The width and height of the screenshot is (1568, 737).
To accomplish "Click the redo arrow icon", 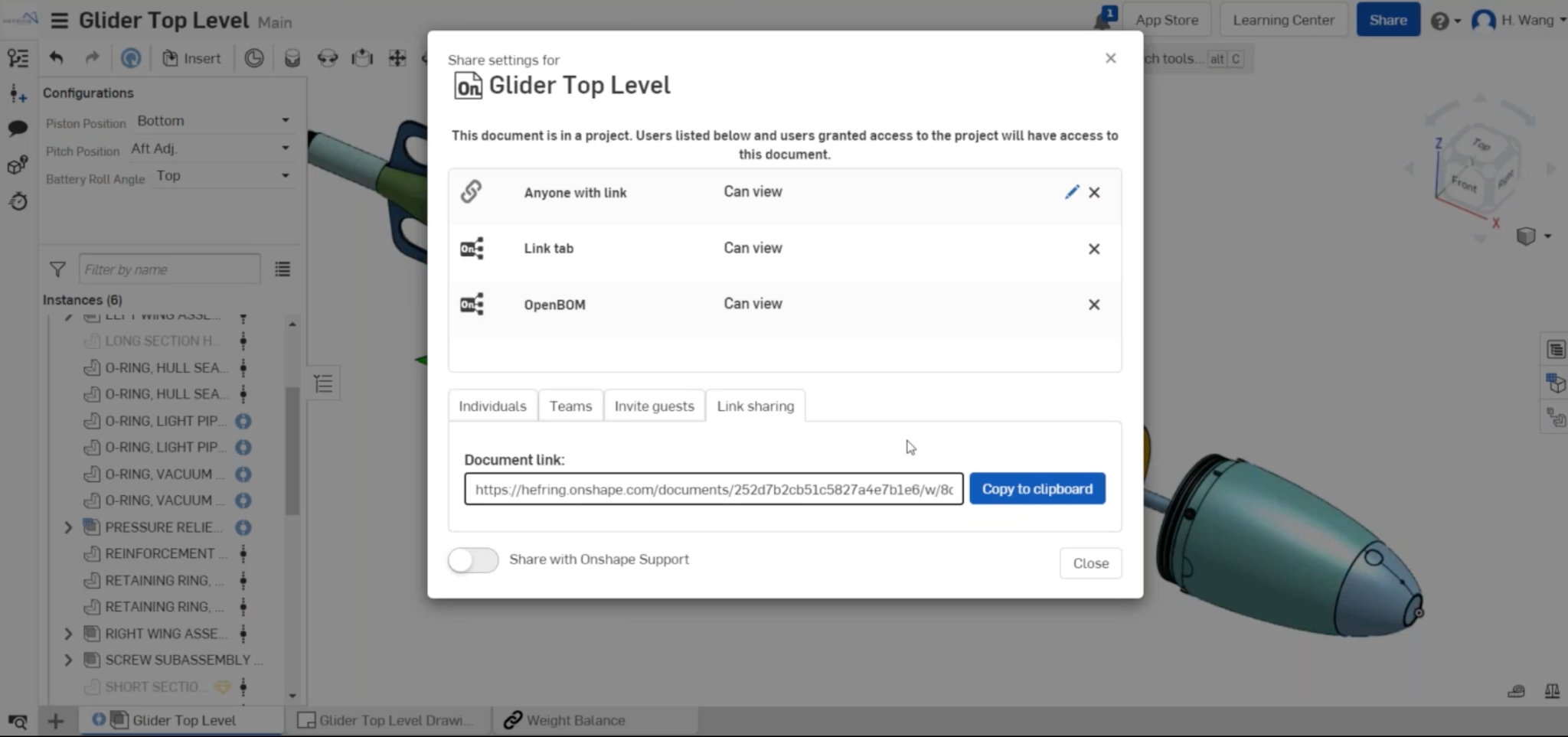I will (x=92, y=58).
